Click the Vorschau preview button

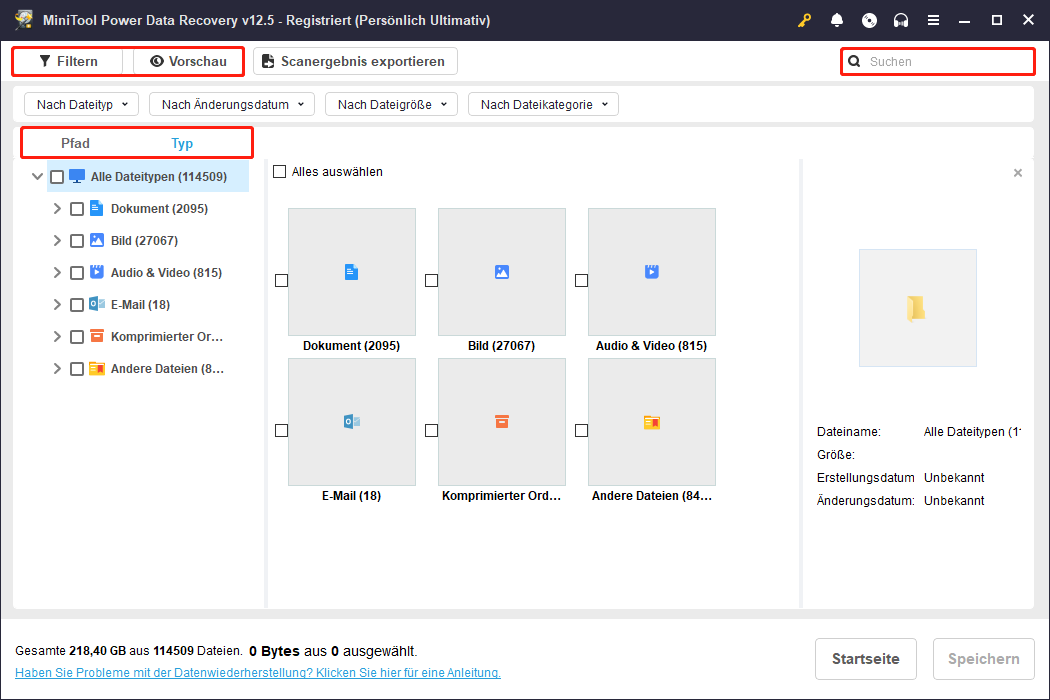click(x=188, y=61)
